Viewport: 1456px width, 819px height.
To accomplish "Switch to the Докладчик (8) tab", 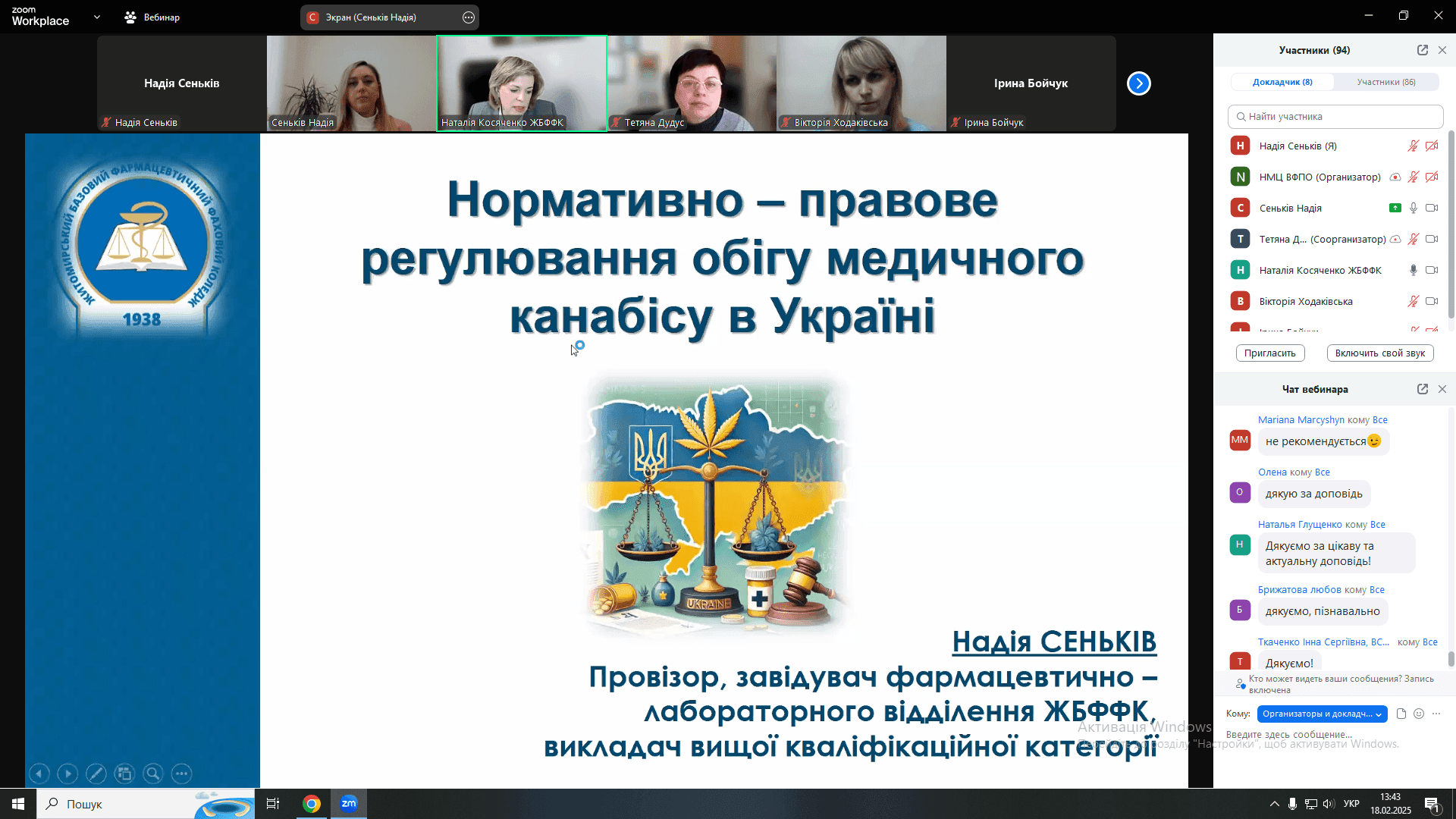I will [x=1282, y=82].
